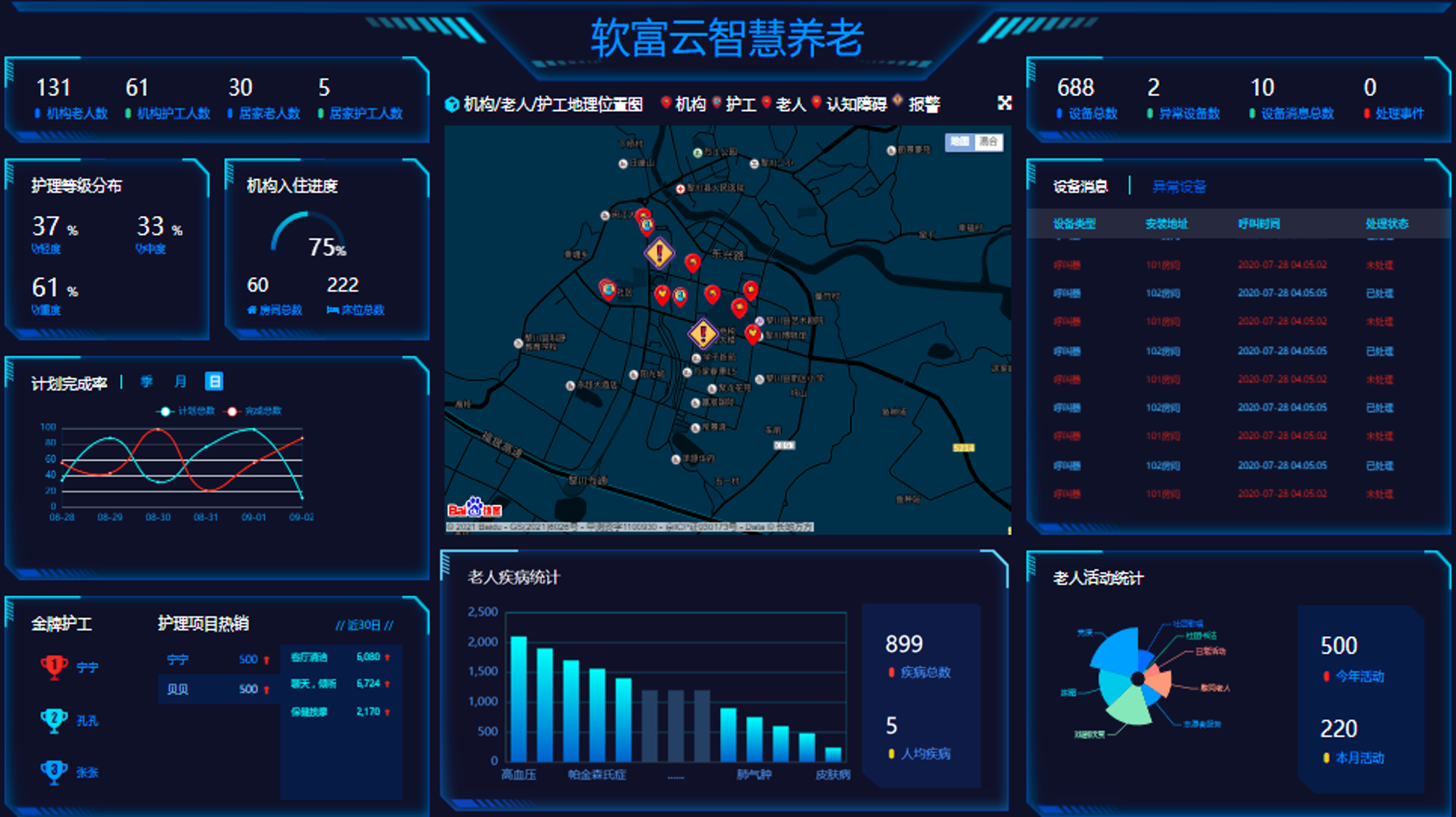The width and height of the screenshot is (1456, 817).
Task: Click the 高血压 tallest bar
Action: tap(519, 698)
